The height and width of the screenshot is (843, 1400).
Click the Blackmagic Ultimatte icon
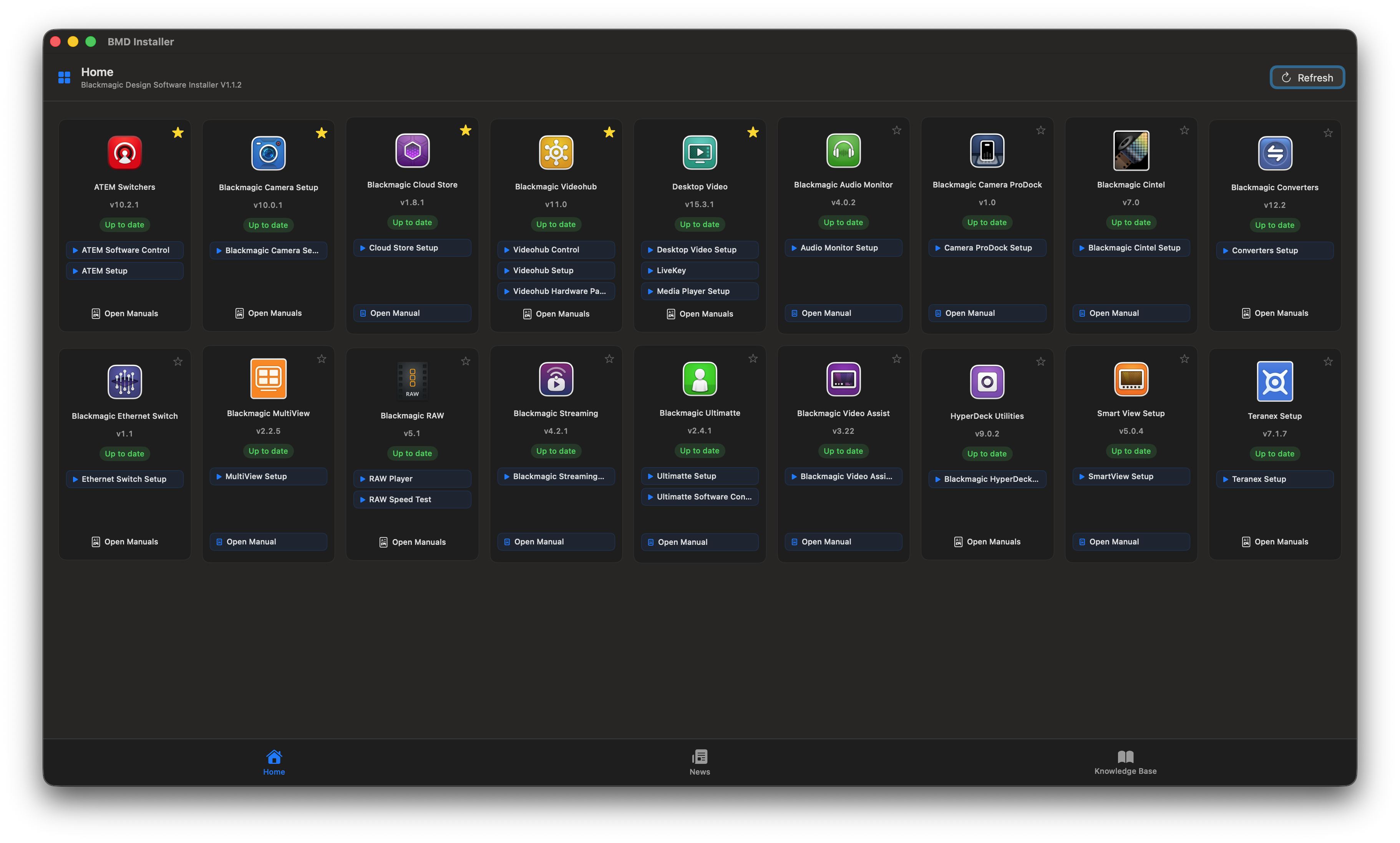(699, 380)
